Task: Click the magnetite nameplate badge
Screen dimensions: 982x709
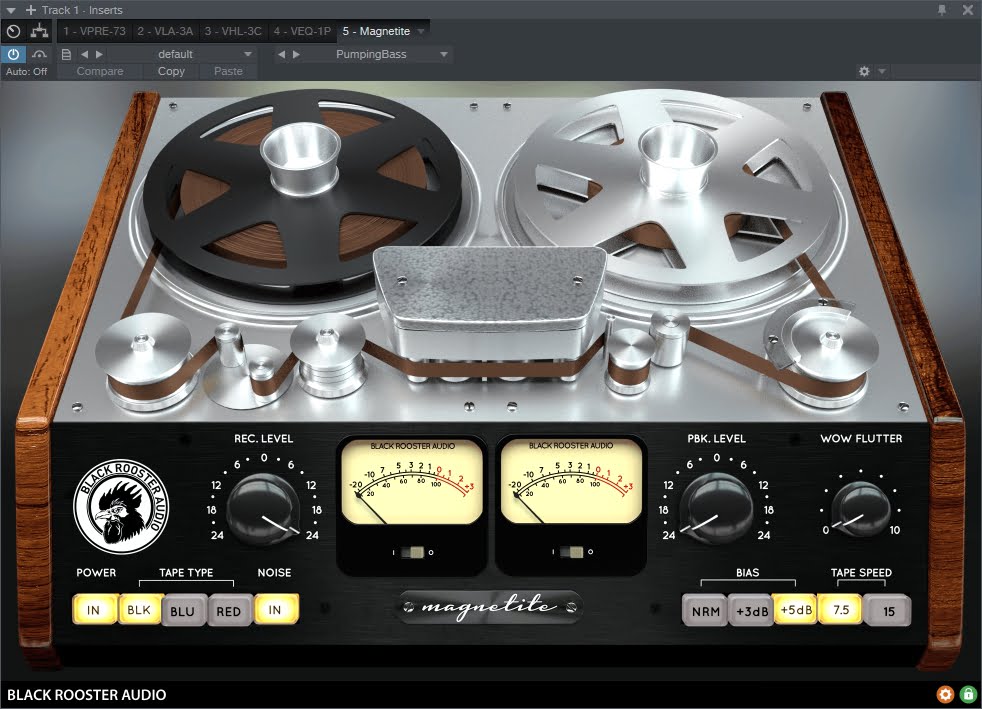Action: 490,606
